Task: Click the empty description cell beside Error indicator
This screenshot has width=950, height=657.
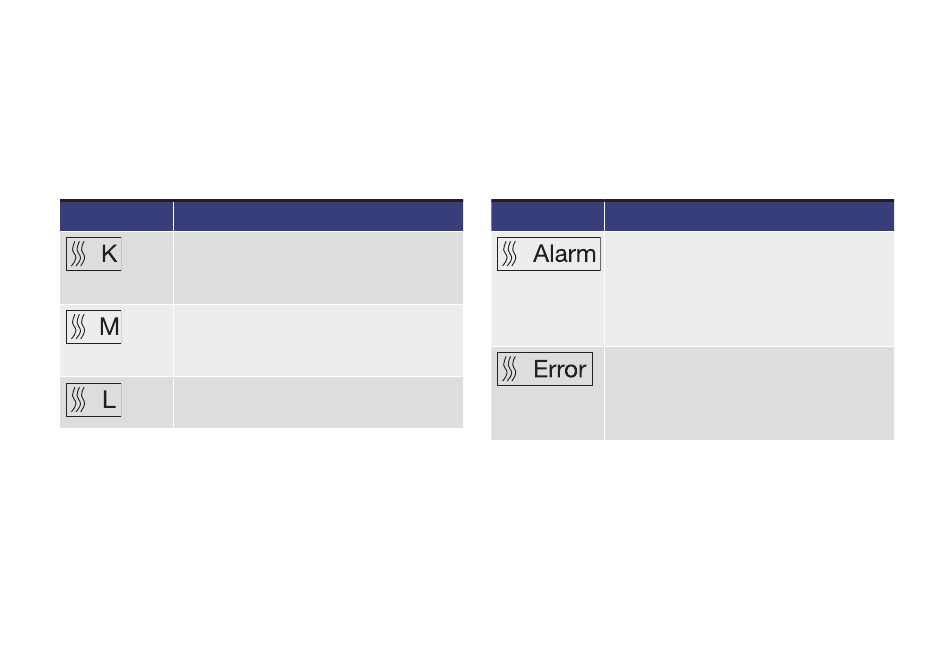Action: point(749,393)
